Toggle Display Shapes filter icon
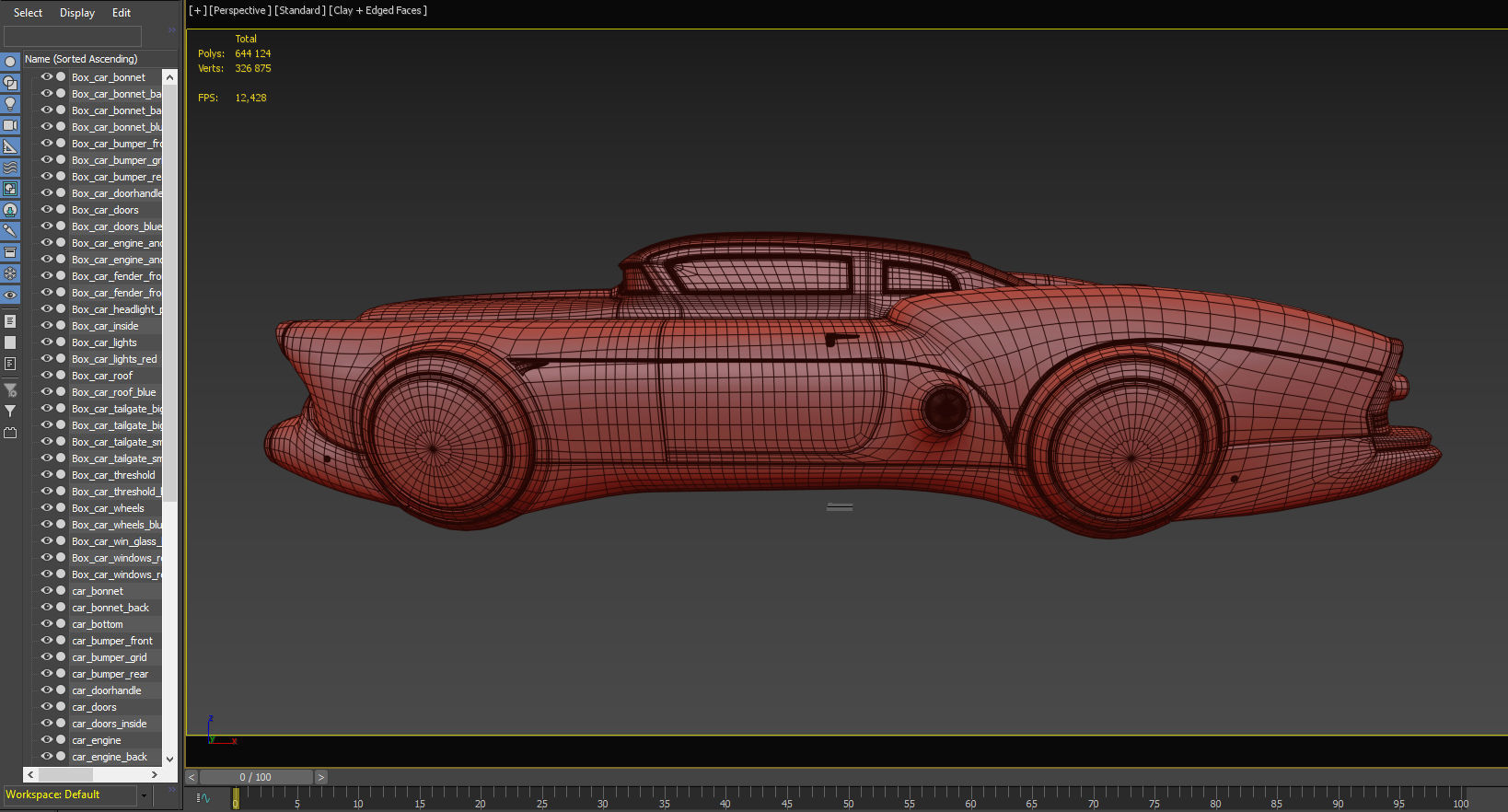 [x=10, y=83]
